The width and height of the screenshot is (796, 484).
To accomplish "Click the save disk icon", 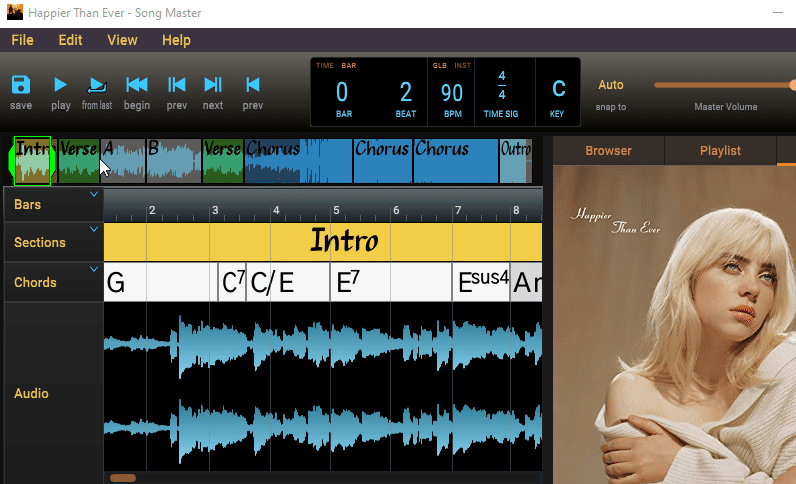I will tap(21, 85).
